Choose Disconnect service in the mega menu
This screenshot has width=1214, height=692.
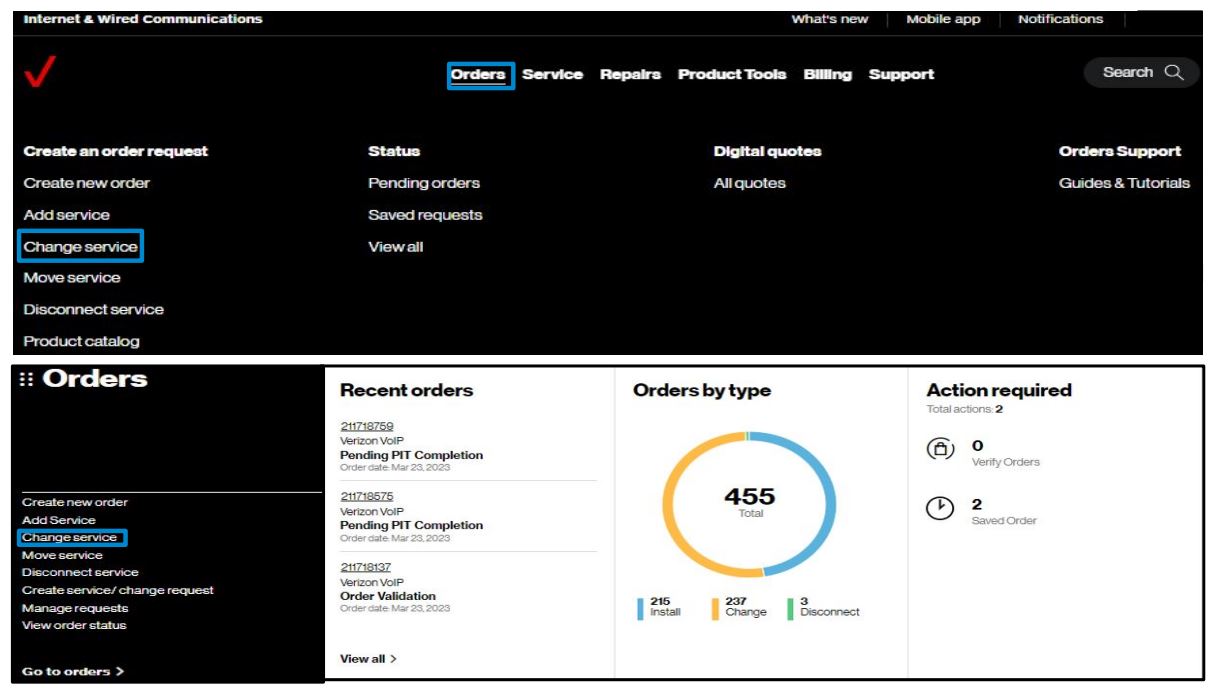(94, 310)
